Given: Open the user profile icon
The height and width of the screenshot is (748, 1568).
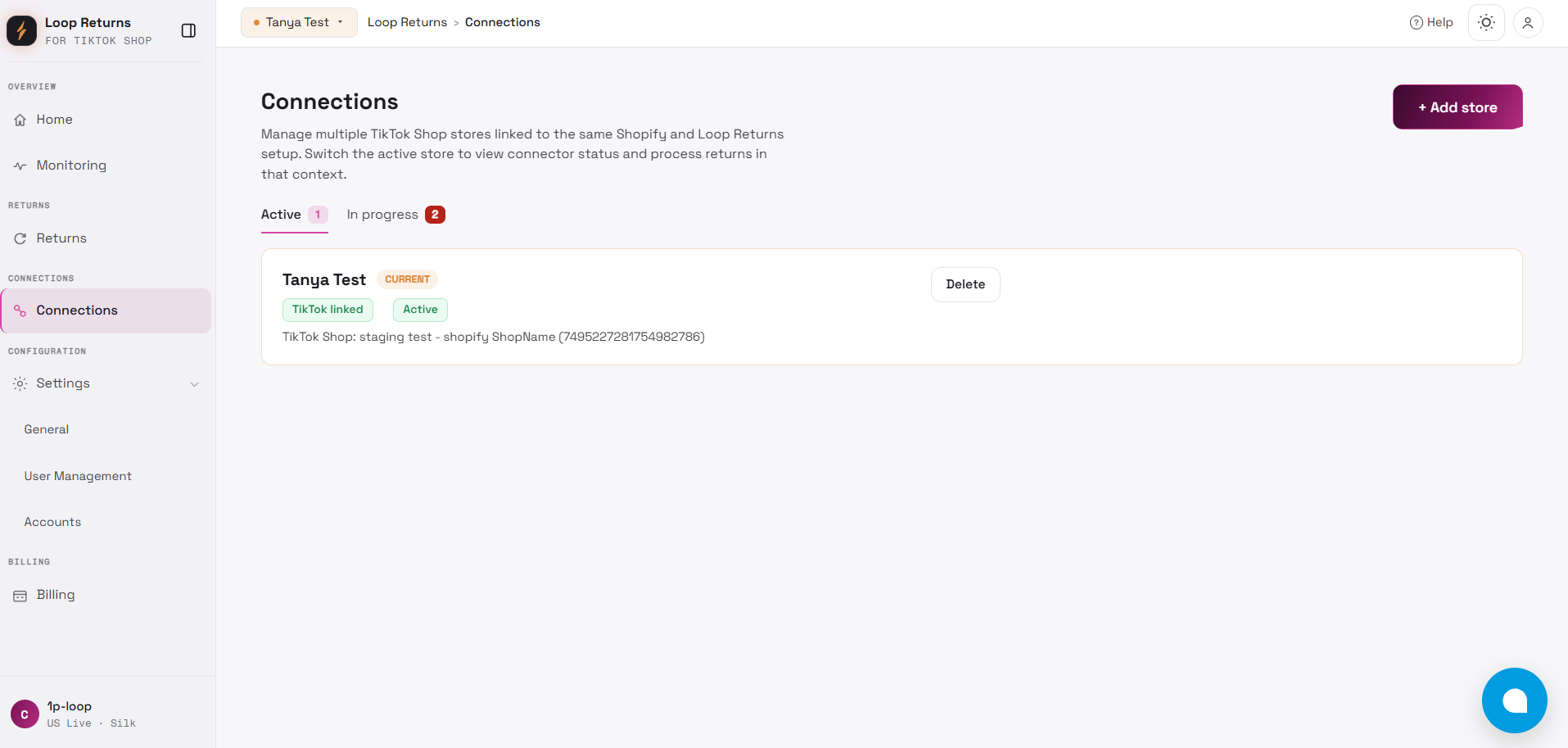Looking at the screenshot, I should click(x=1528, y=23).
